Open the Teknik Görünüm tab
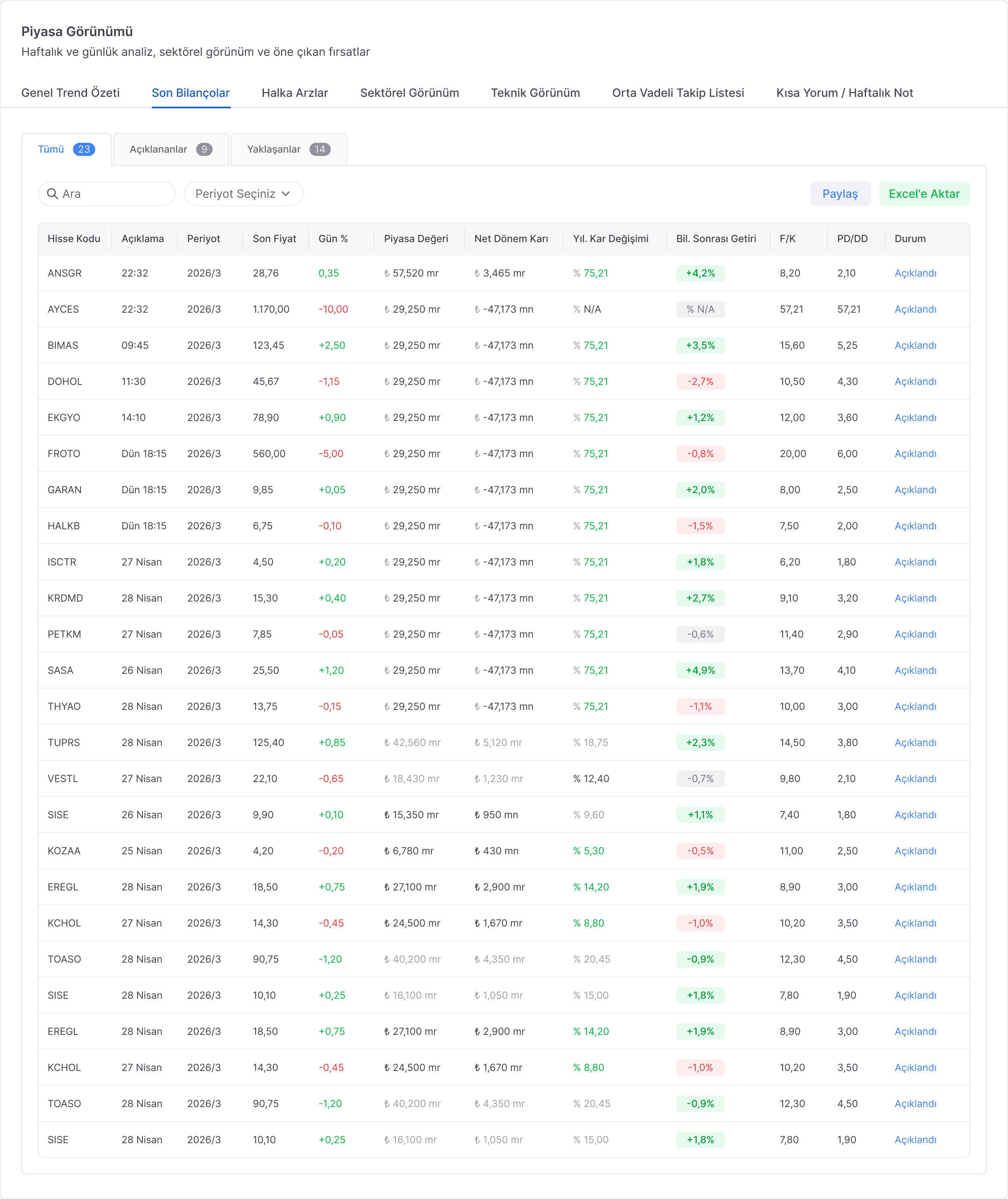Image resolution: width=1008 pixels, height=1199 pixels. click(x=536, y=93)
